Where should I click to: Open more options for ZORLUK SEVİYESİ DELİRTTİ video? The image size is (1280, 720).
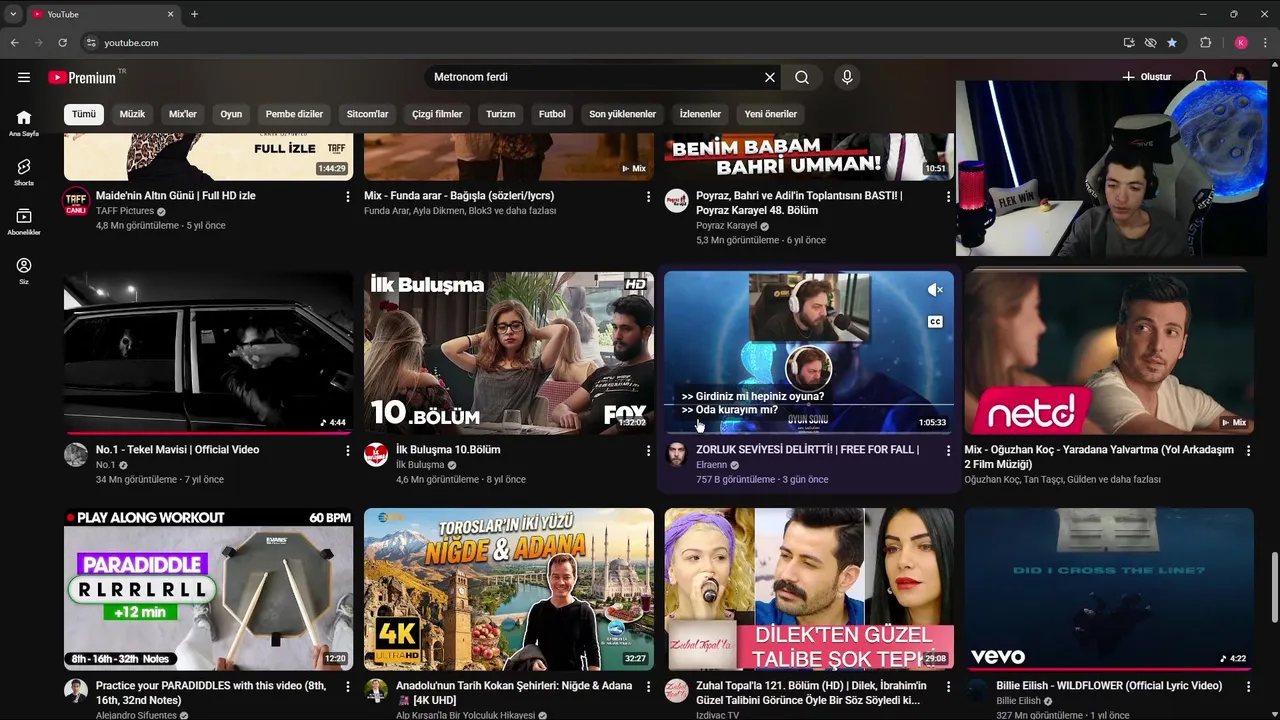click(x=948, y=451)
